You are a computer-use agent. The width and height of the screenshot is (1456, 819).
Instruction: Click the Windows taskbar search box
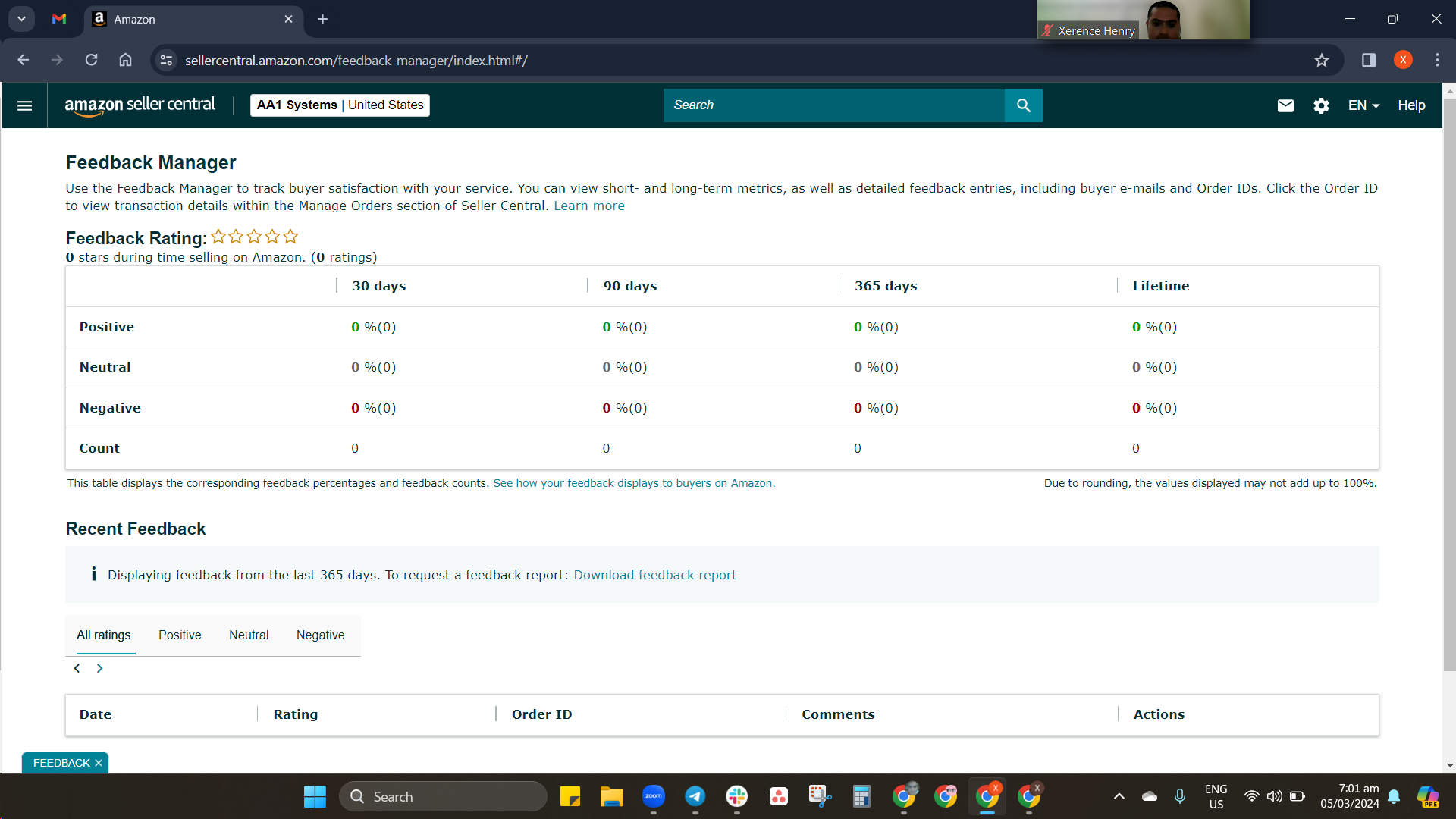tap(443, 796)
